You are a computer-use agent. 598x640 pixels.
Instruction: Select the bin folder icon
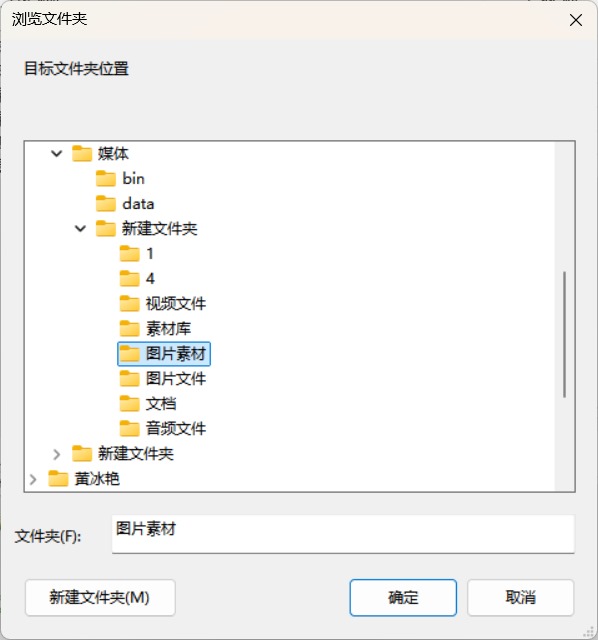pos(105,178)
